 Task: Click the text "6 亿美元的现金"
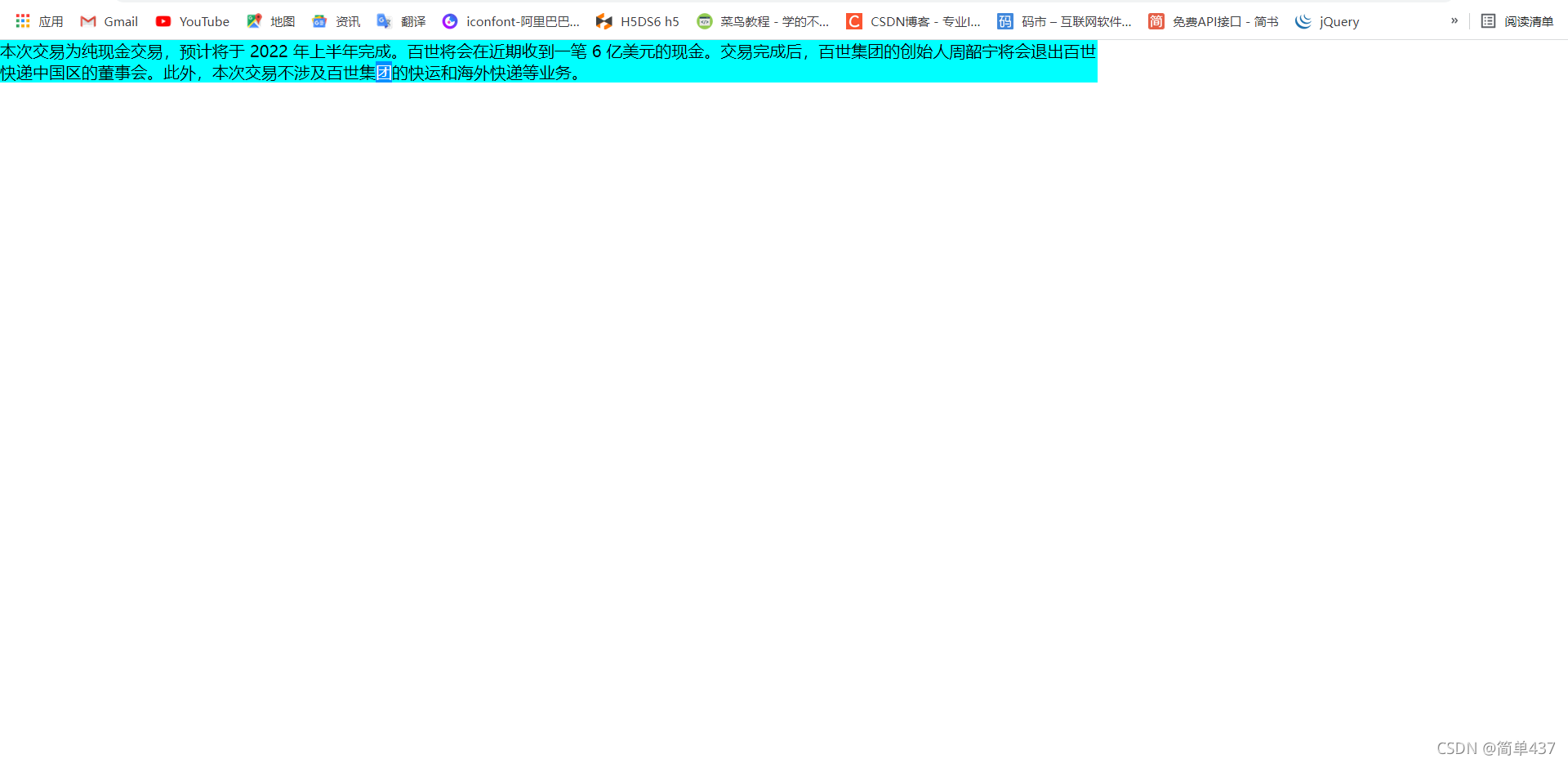tap(648, 51)
